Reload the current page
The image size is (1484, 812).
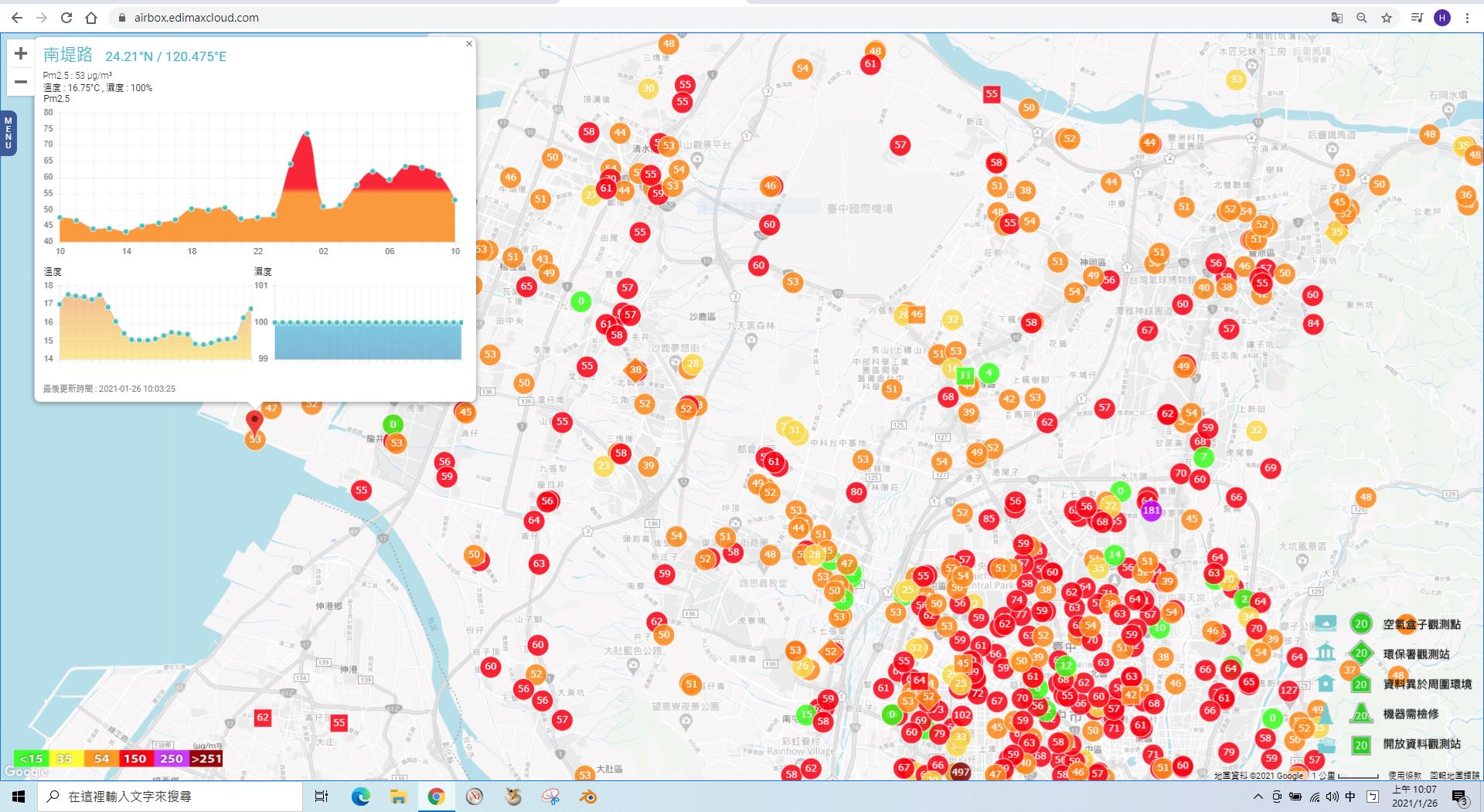pyautogui.click(x=66, y=18)
